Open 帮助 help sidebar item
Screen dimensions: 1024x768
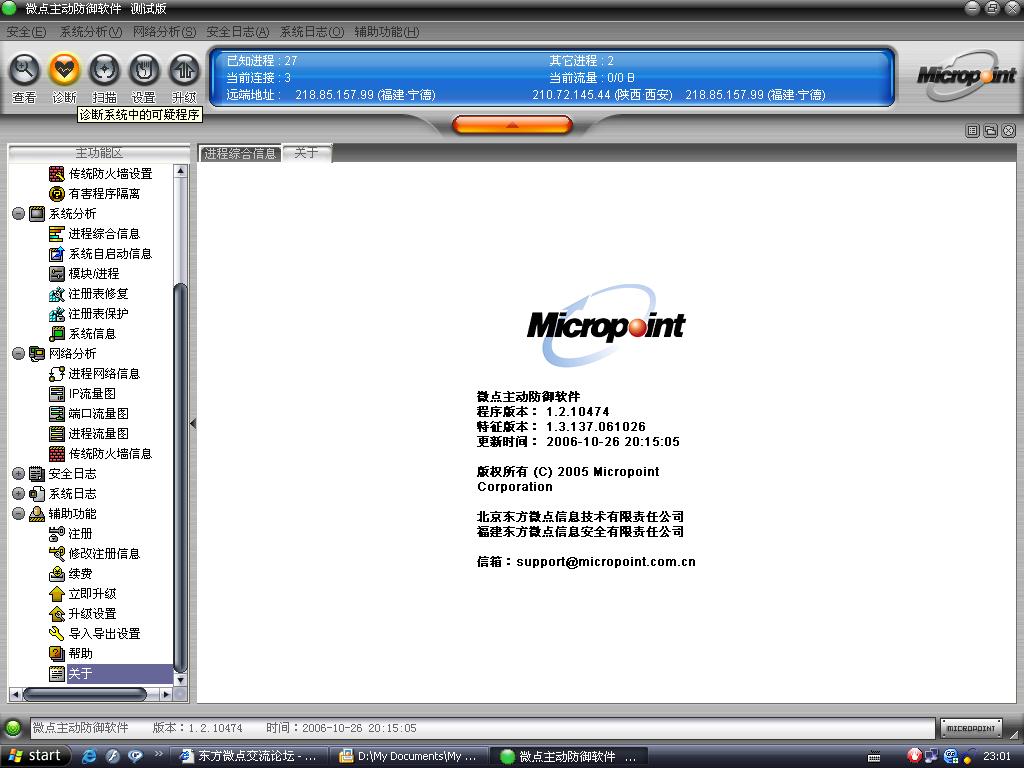(x=71, y=654)
